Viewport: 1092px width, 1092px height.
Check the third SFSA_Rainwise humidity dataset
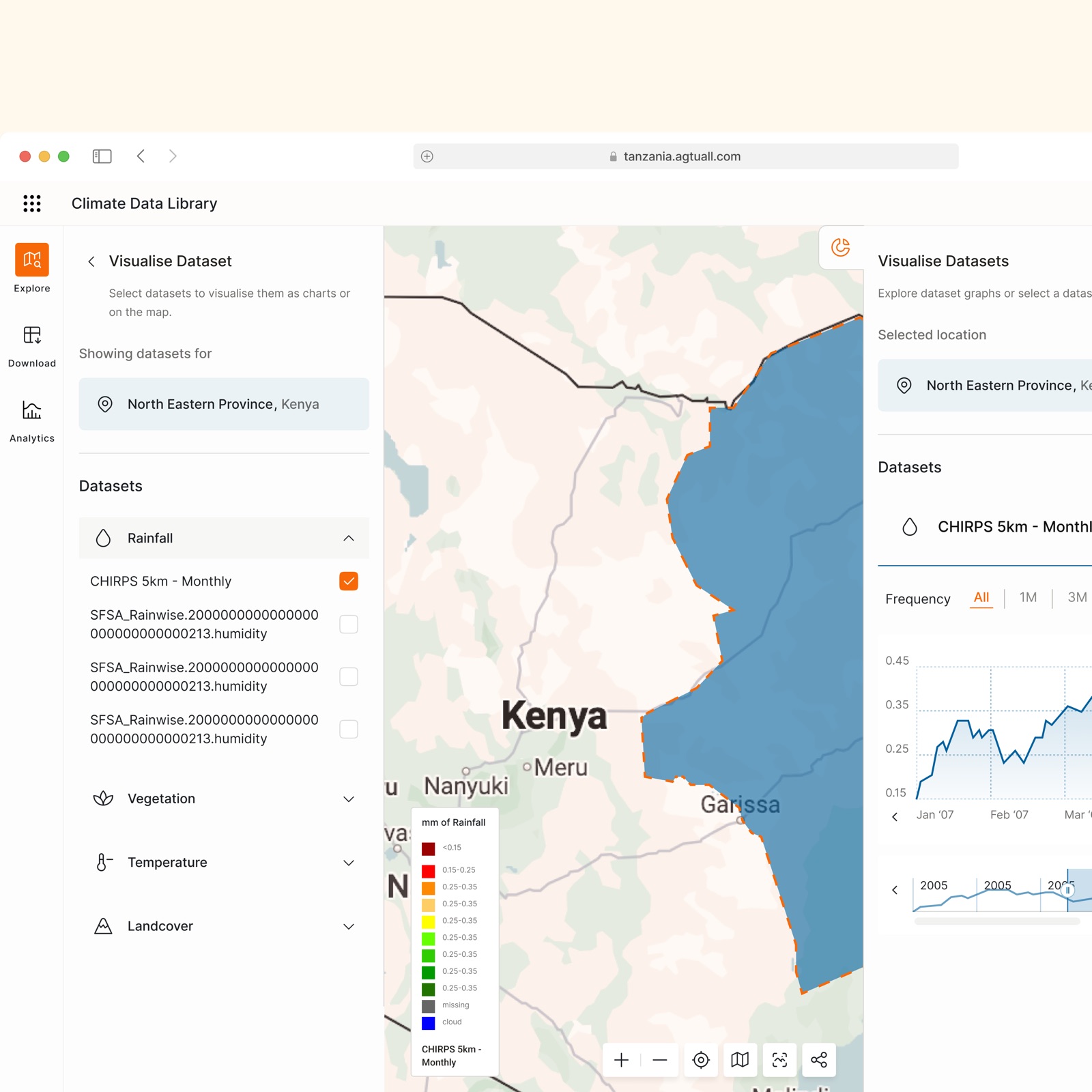(x=349, y=730)
